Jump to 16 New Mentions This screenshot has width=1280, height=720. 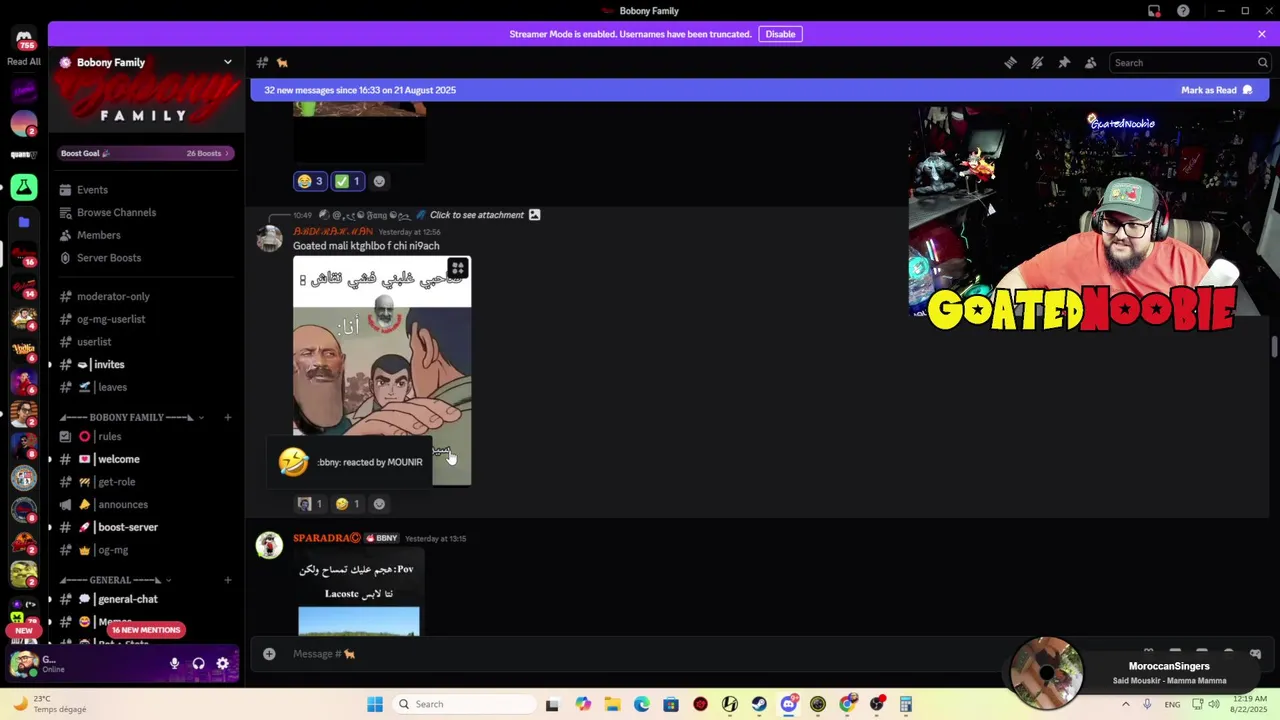(x=146, y=630)
